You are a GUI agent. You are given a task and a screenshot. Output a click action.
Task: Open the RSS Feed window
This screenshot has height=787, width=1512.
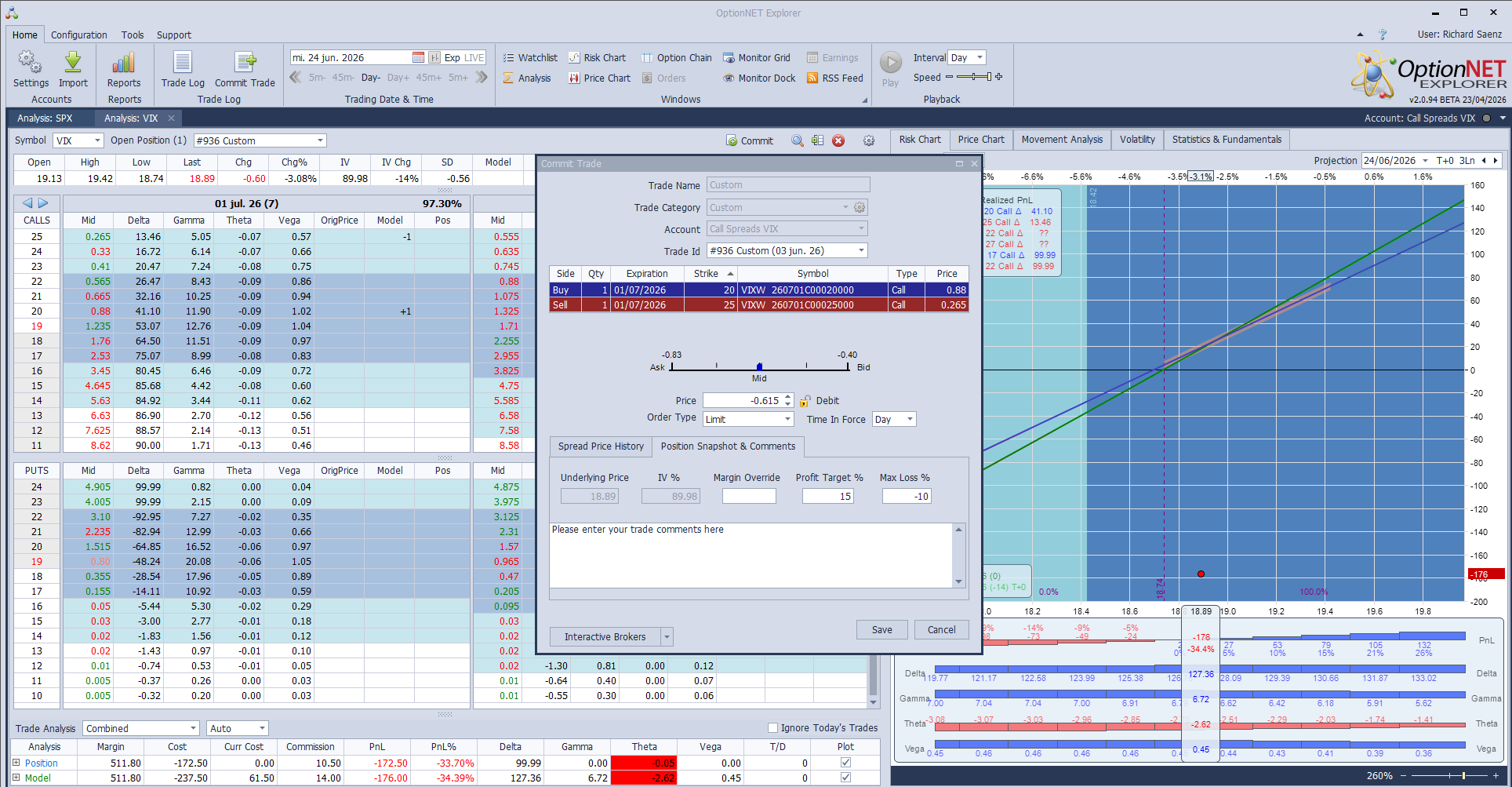coord(834,78)
